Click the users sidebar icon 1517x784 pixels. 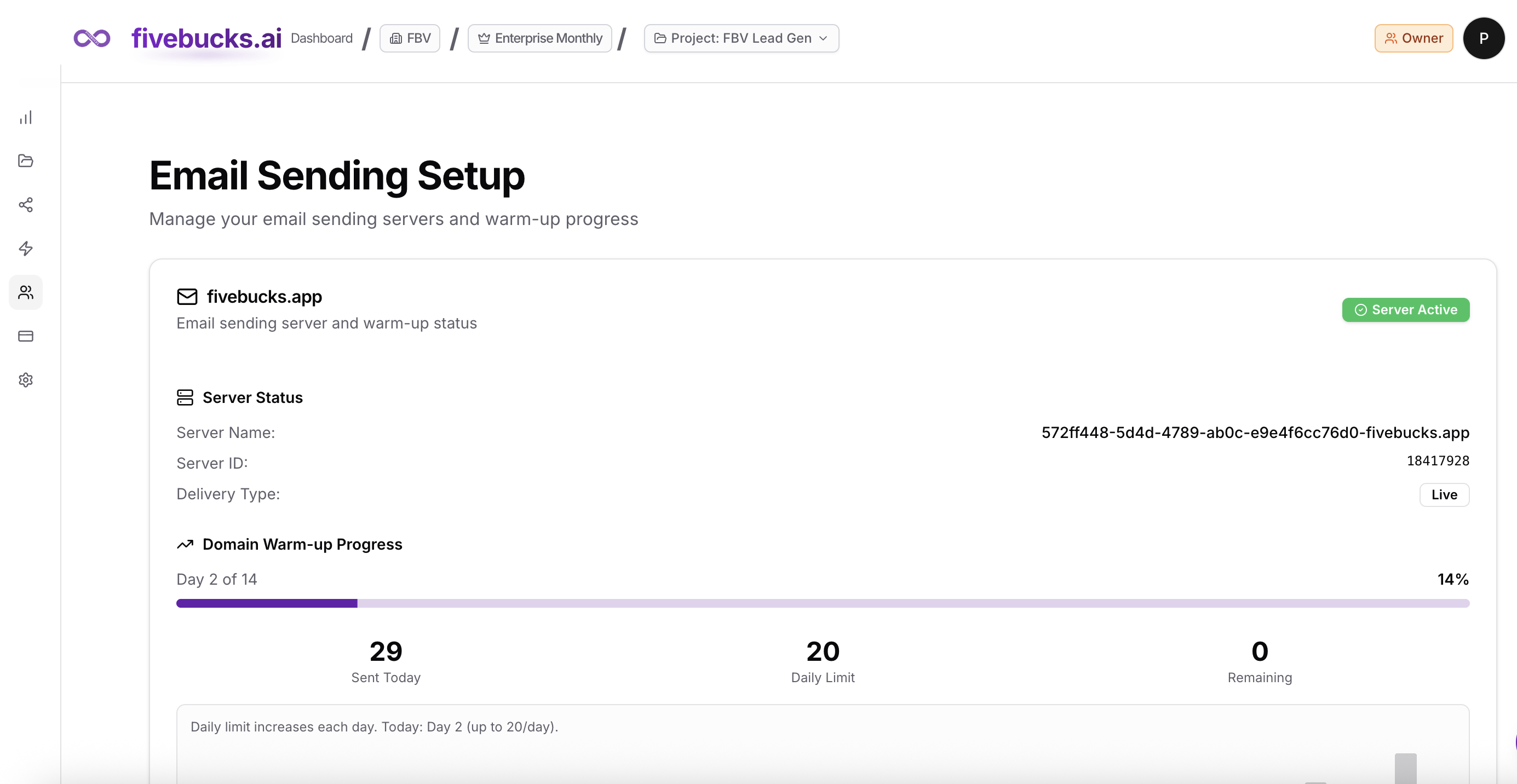25,292
